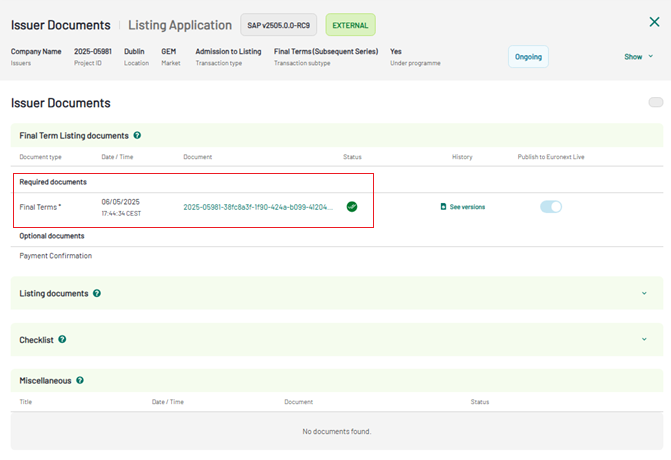Click Final Terms (Subsequent Series) transaction subtype
This screenshot has height=460, width=671.
pos(326,51)
